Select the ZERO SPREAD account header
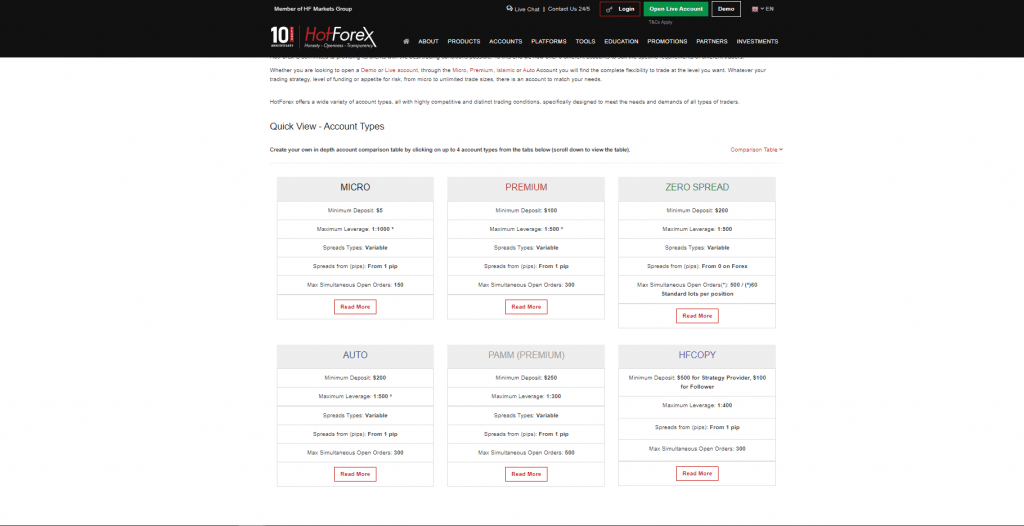 [697, 187]
